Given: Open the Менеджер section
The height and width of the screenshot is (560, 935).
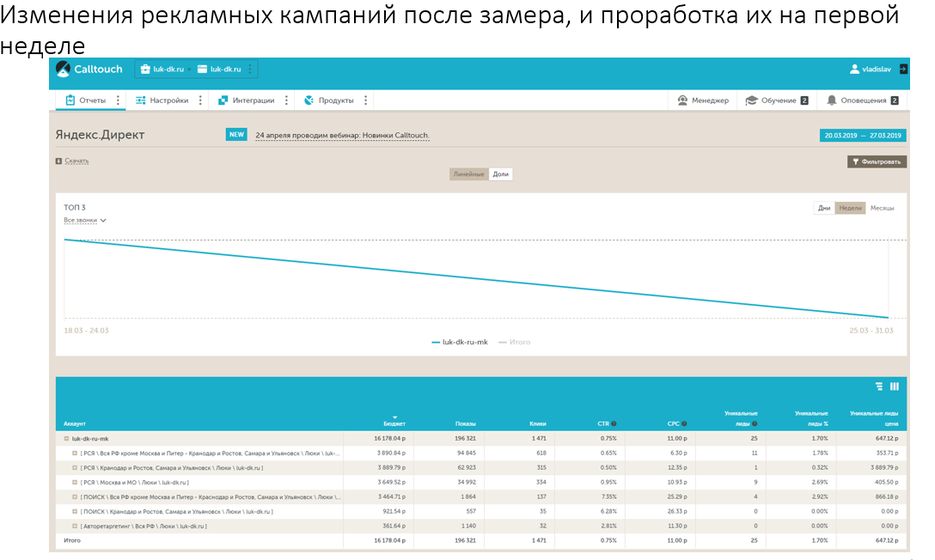Looking at the screenshot, I should pos(703,100).
